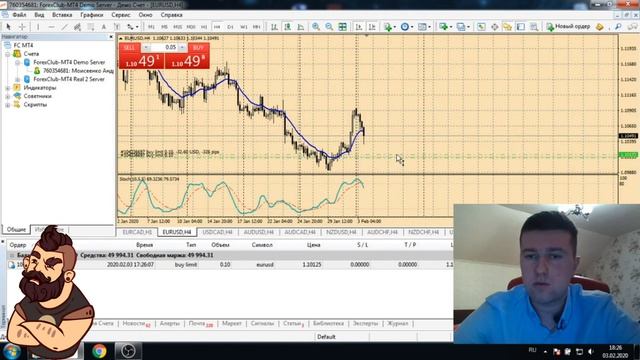
Task: Toggle Market Watch window icon
Action: (481, 27)
